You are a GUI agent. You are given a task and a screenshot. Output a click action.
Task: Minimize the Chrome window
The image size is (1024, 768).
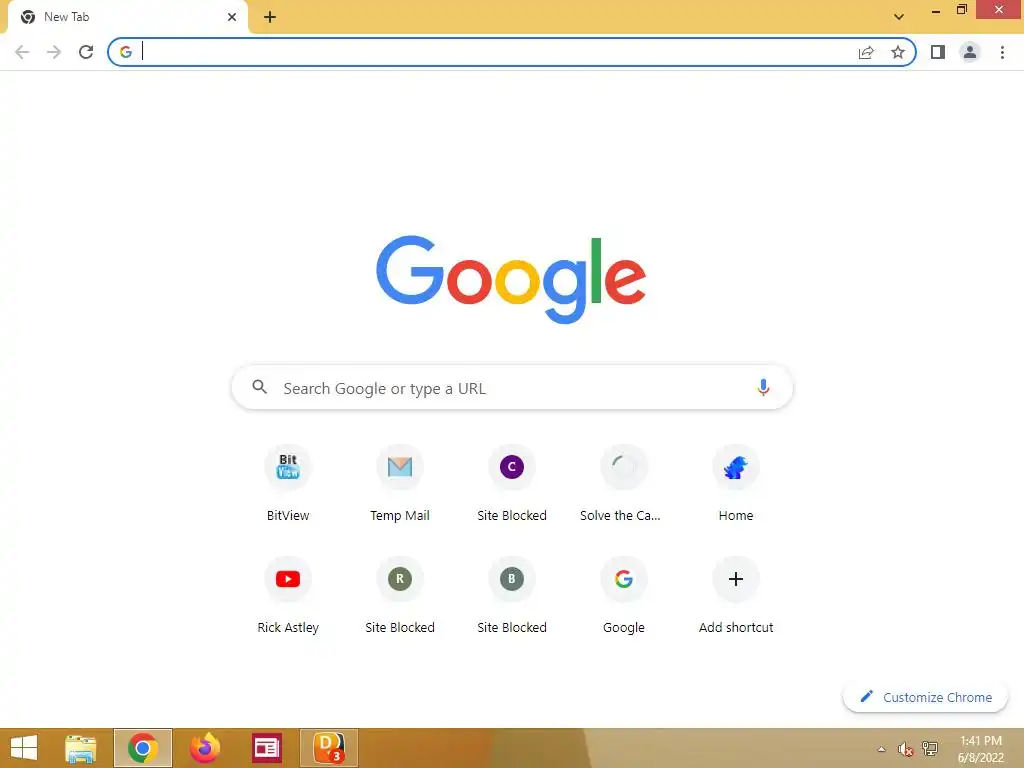936,10
